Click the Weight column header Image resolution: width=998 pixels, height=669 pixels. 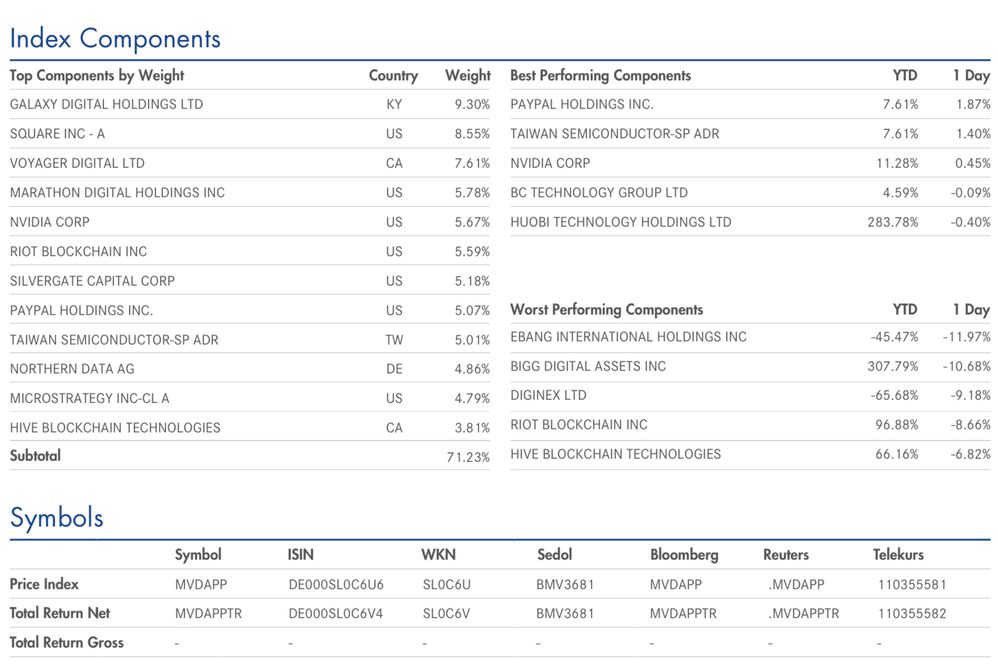[x=467, y=75]
